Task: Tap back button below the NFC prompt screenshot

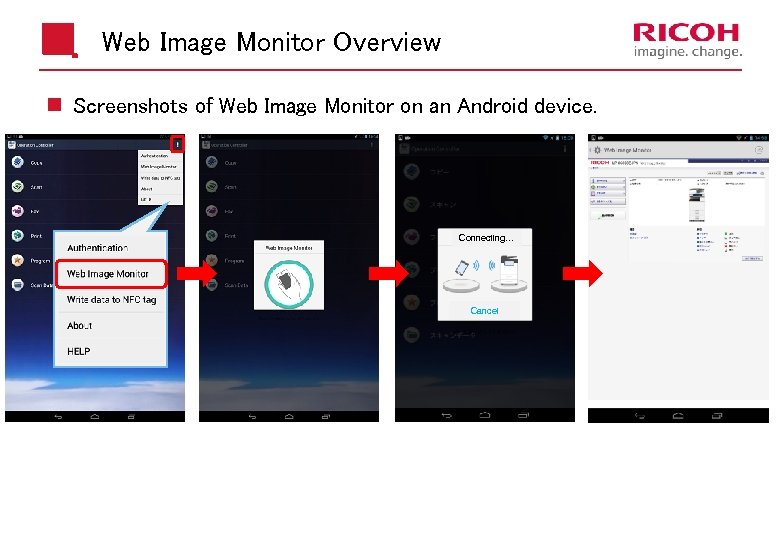Action: tap(252, 417)
